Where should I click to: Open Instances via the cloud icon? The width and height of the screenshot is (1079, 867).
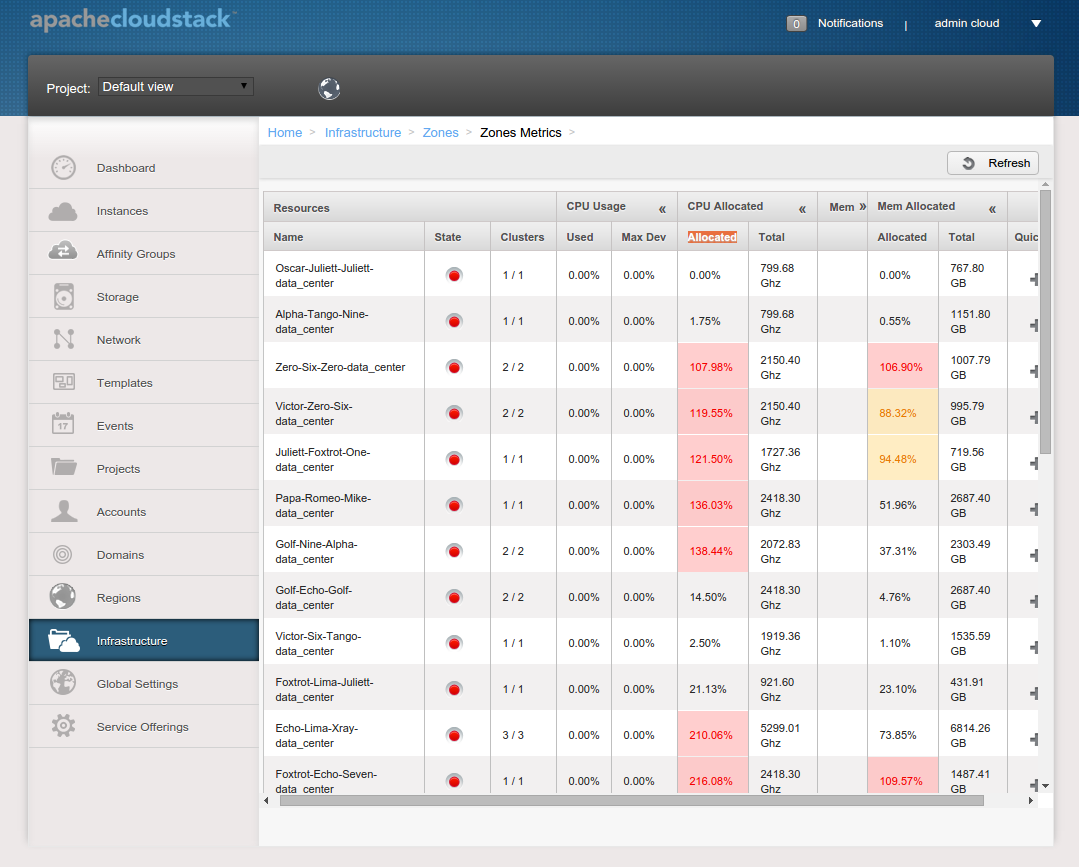tap(63, 211)
